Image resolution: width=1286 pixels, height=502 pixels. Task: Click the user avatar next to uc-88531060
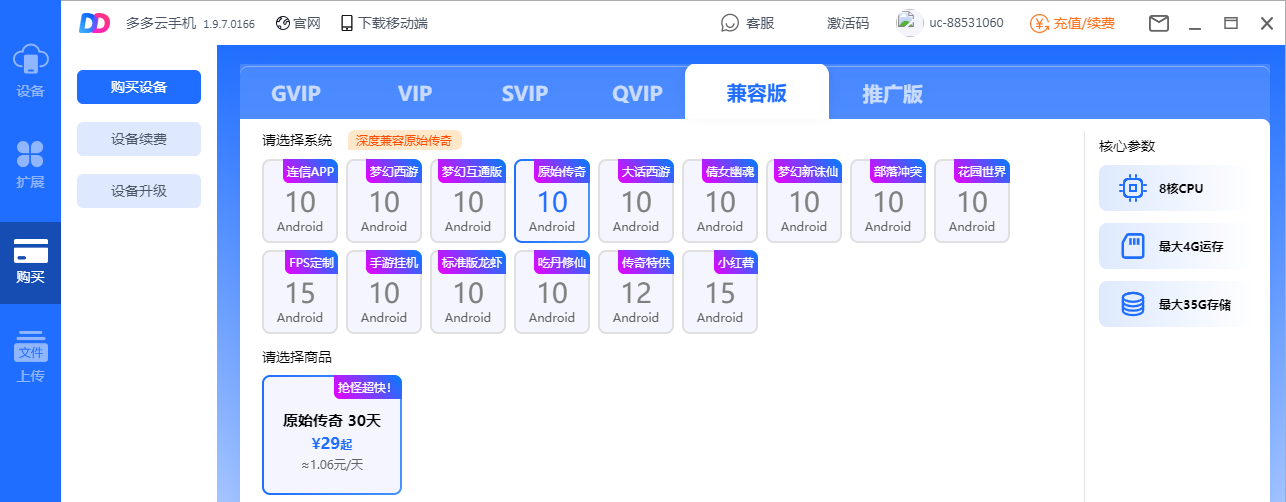(909, 23)
